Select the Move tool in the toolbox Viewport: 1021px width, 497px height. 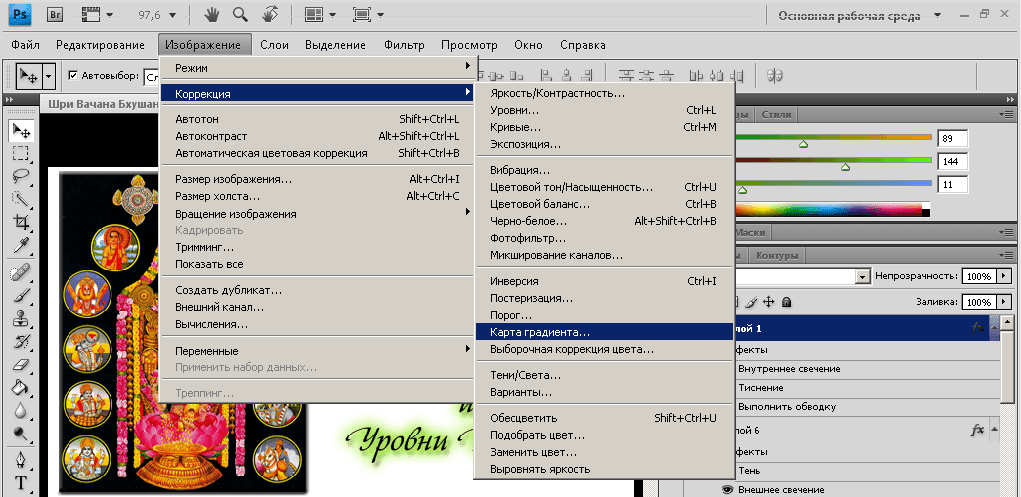[21, 131]
